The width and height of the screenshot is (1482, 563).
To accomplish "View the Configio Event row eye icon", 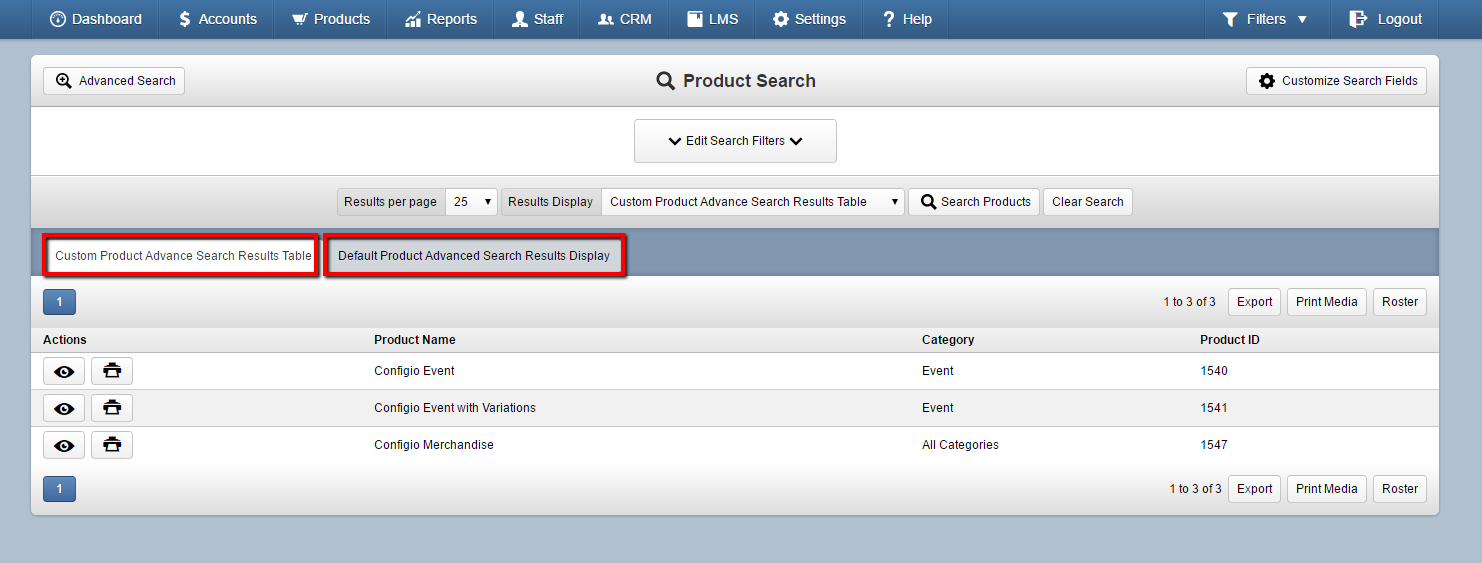I will (x=64, y=371).
